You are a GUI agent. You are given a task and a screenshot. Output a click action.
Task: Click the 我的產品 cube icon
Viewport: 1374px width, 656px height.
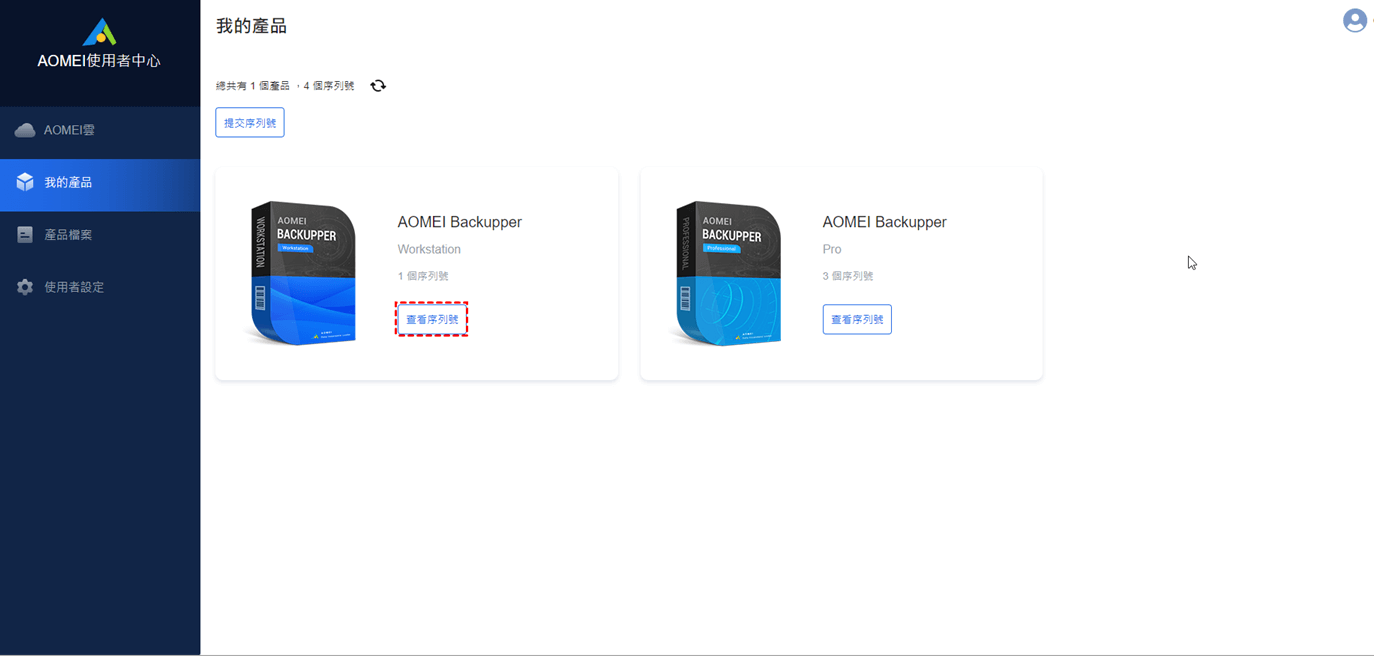pos(25,182)
